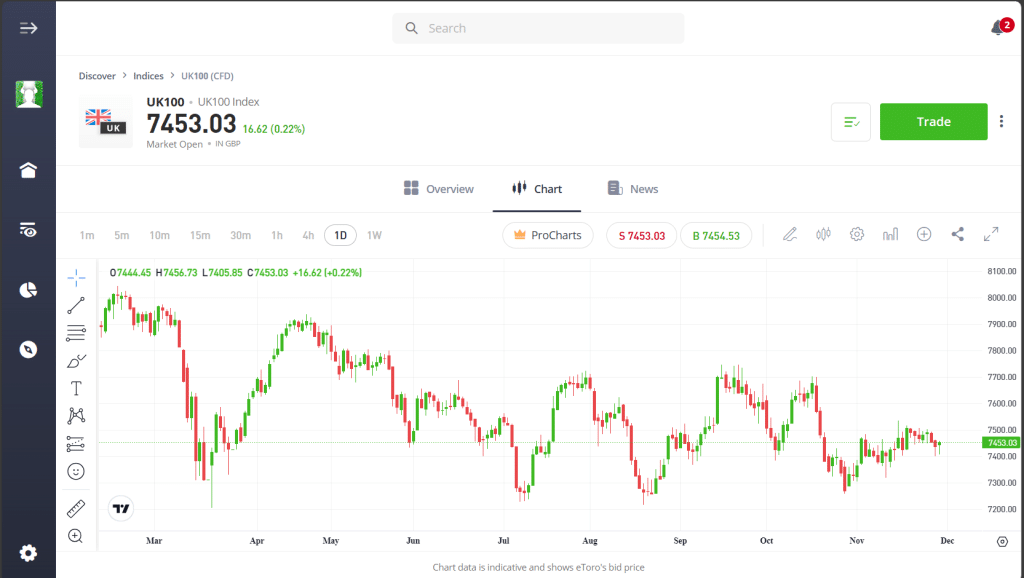Open the indicators icon above the chart
This screenshot has width=1024, height=578.
pos(888,234)
